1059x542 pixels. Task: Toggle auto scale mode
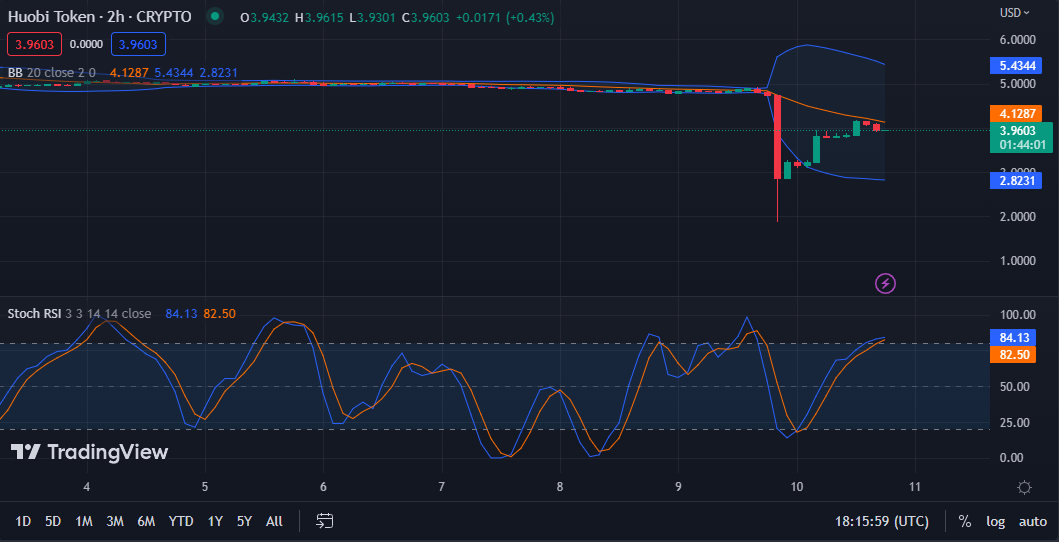1033,522
